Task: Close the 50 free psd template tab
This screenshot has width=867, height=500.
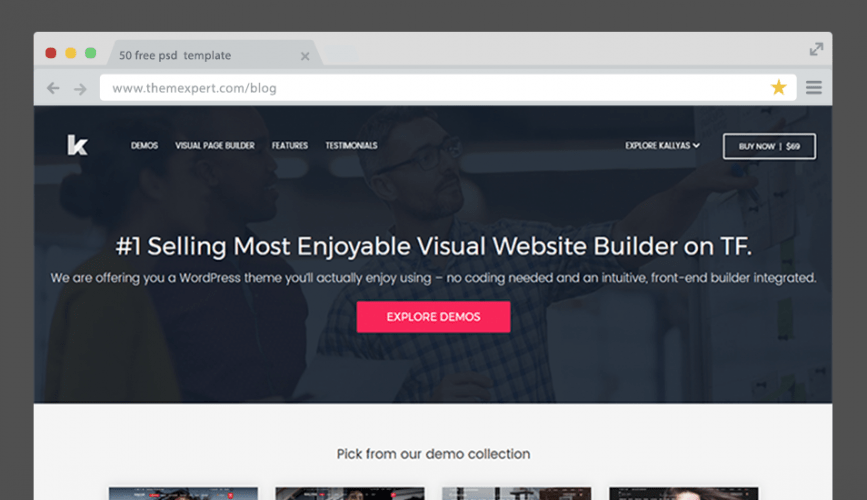Action: 305,56
